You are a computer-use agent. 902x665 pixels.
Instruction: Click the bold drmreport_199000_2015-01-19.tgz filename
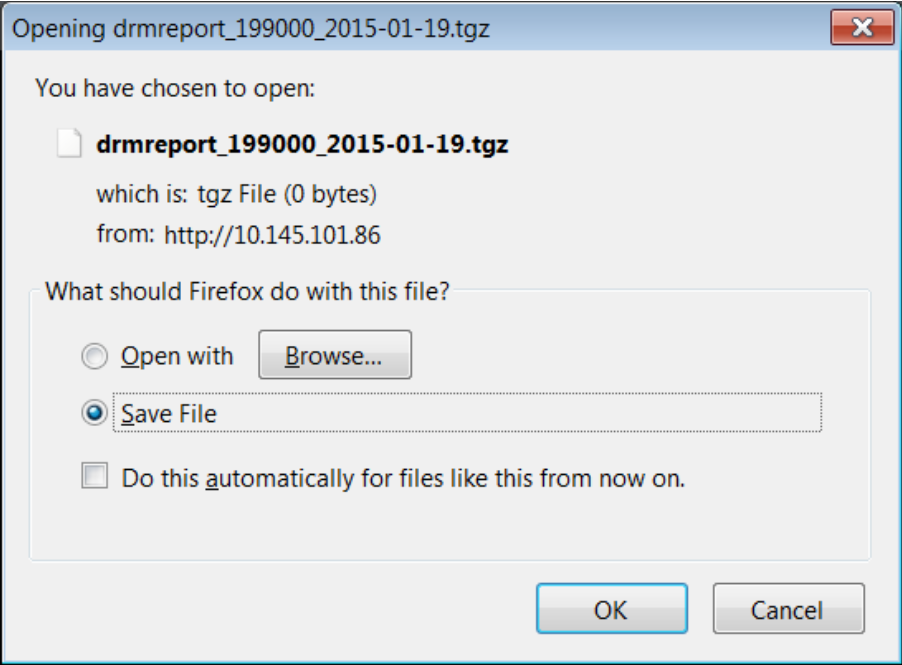302,144
